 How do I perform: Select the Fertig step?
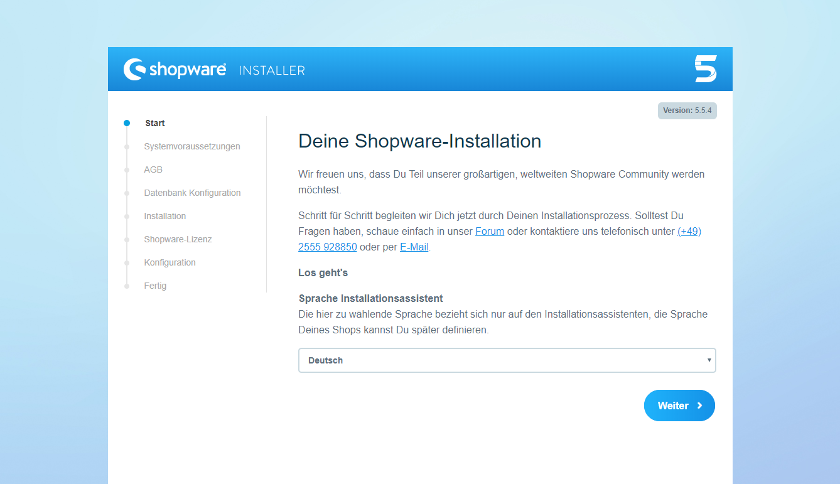pos(155,286)
